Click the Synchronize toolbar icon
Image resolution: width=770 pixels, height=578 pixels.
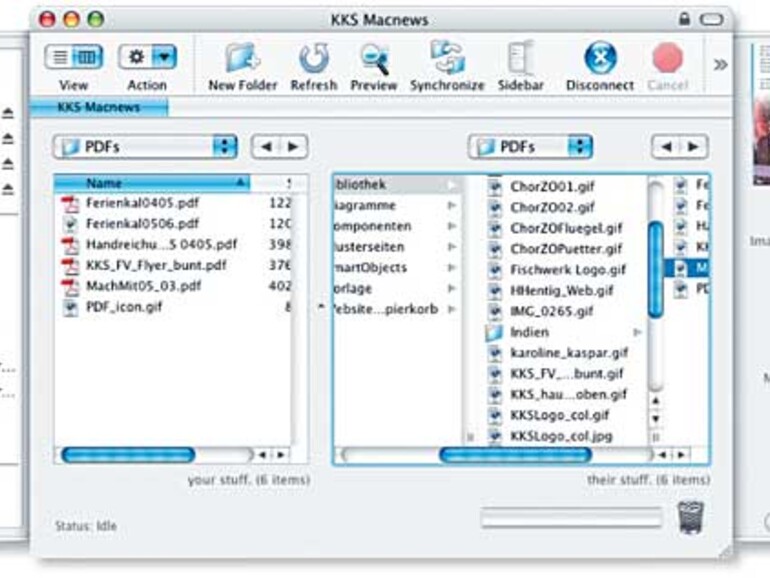(x=447, y=57)
